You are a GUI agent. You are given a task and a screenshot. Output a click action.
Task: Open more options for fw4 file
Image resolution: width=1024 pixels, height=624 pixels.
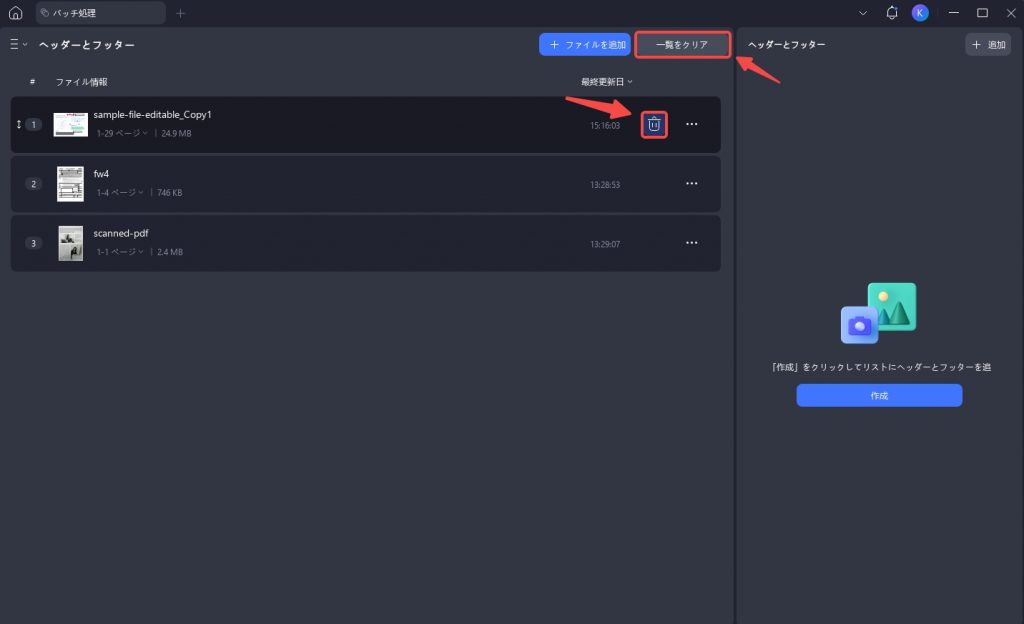[x=692, y=183]
